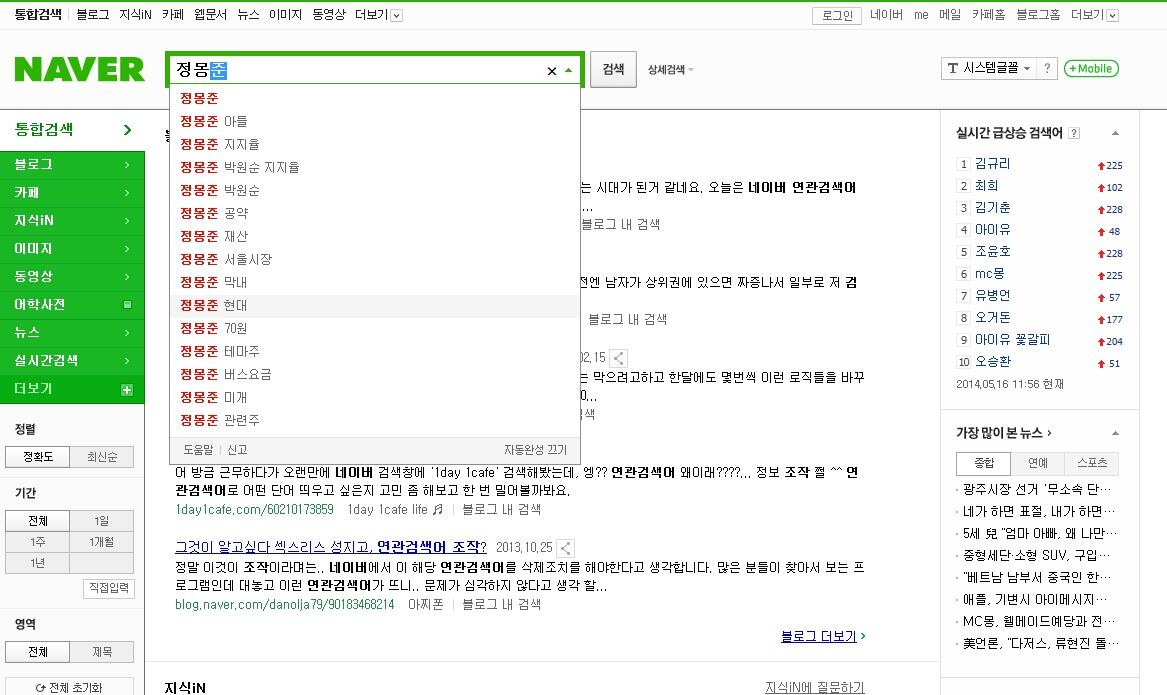The image size is (1167, 695).
Task: Open the 동영상 sidebar menu
Action: 72,277
